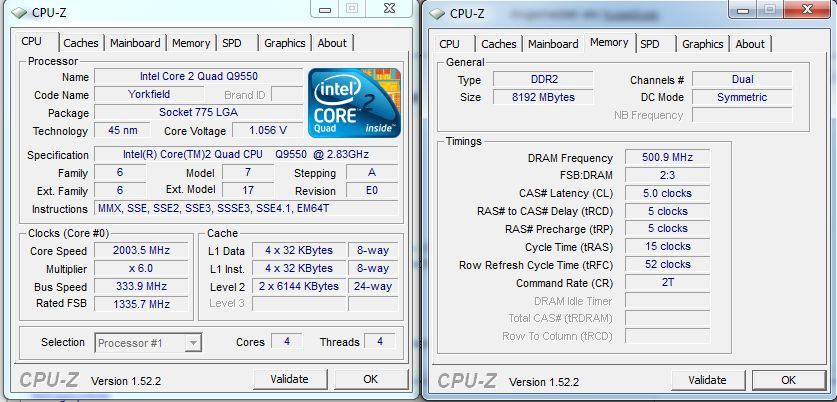Screen dimensions: 837x402
Task: Click the Rated FSB value 1335.7 MHz
Action: pyautogui.click(x=141, y=304)
